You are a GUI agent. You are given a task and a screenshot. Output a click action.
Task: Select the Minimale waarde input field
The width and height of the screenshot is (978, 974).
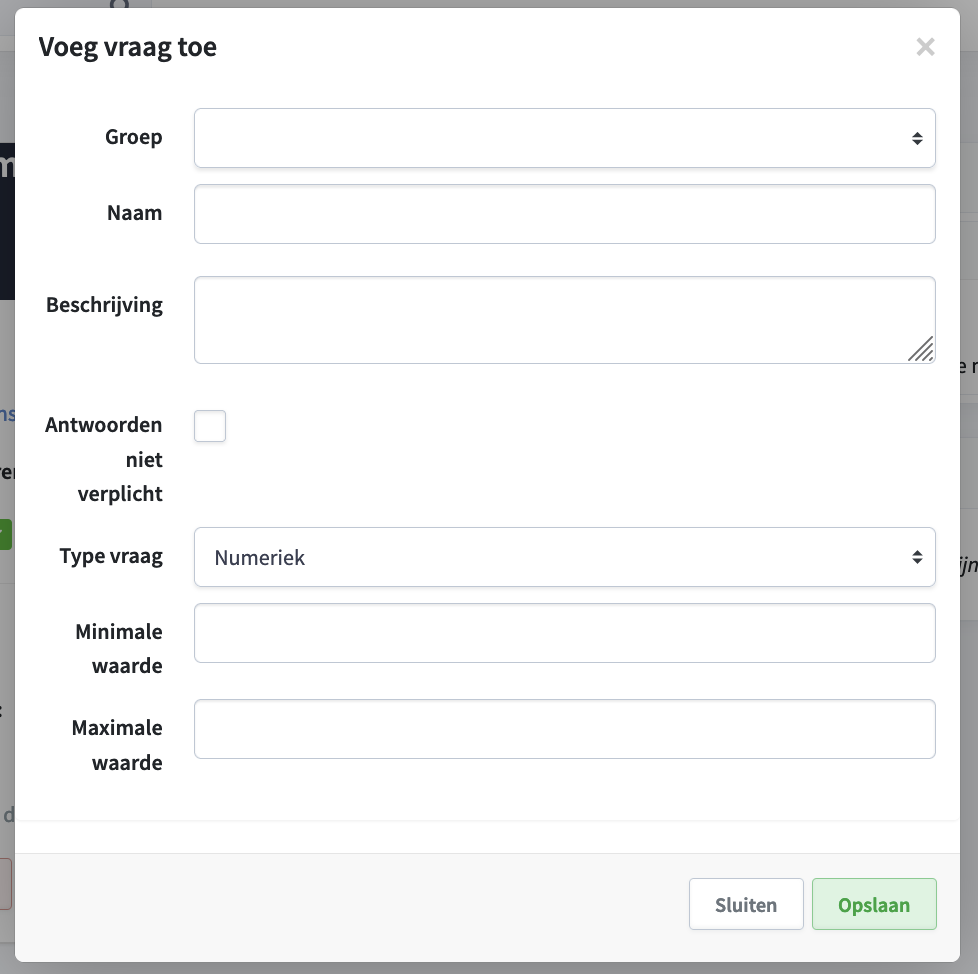(x=564, y=633)
